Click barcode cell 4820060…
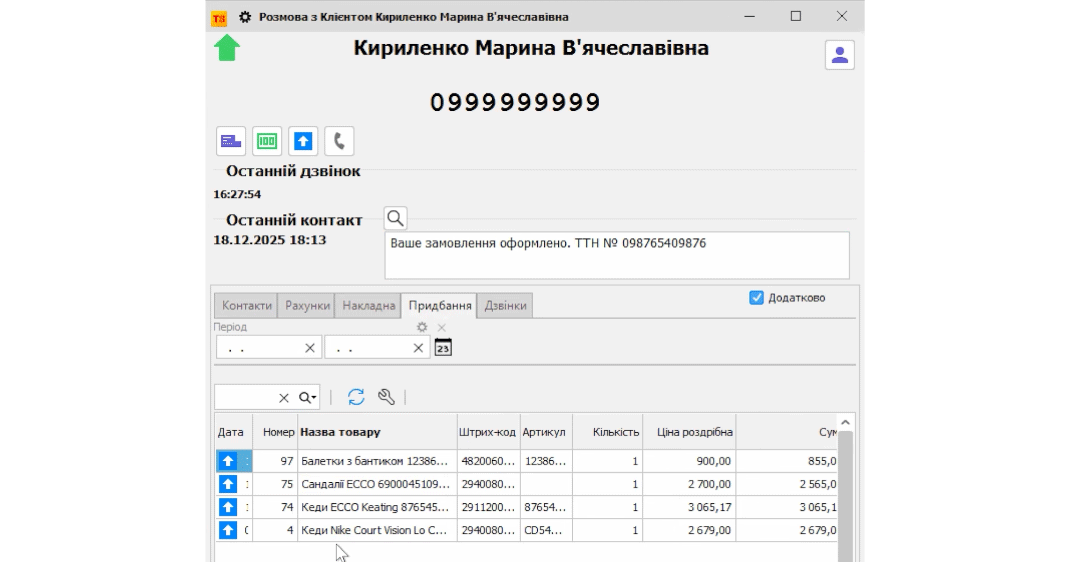Viewport: 1070px width, 562px height. [489, 461]
